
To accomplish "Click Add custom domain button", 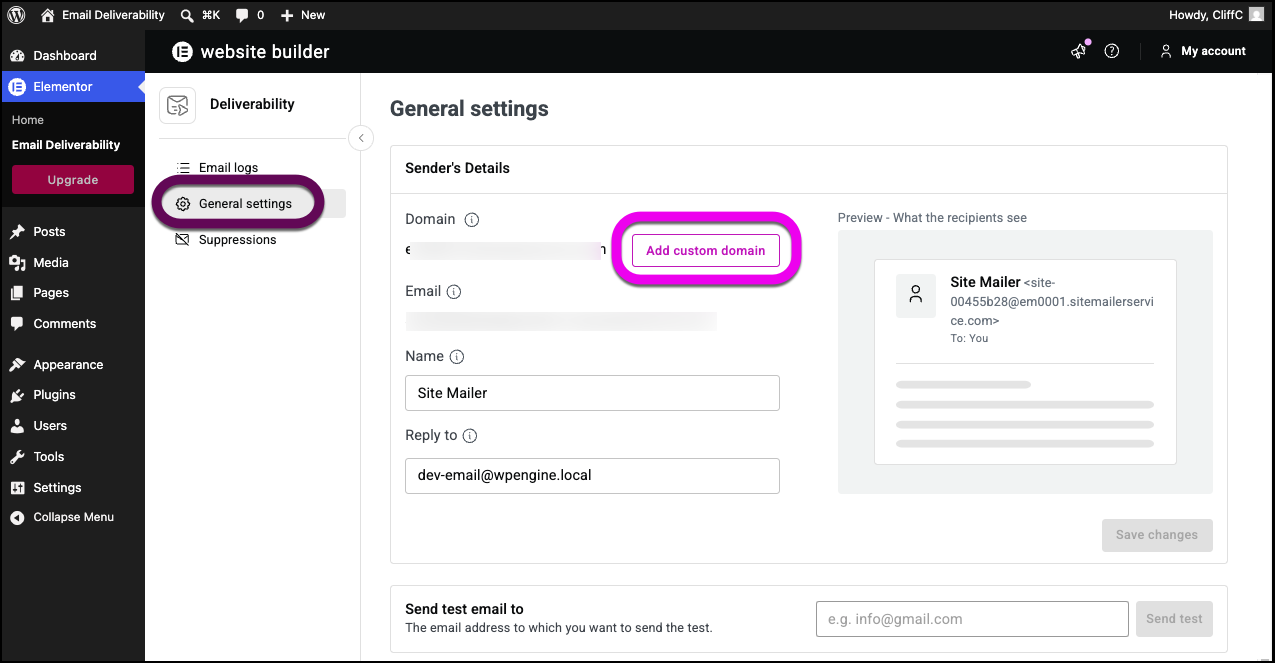I will pyautogui.click(x=706, y=251).
